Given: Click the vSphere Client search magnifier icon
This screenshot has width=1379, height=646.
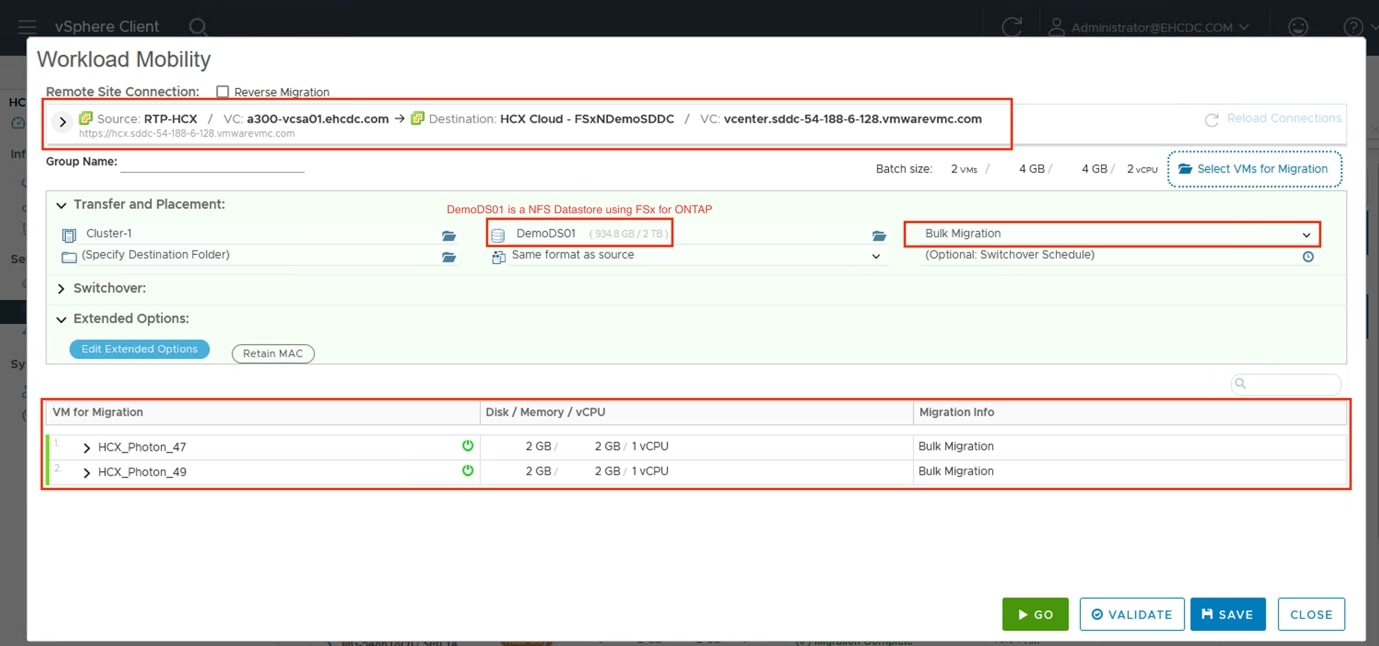Looking at the screenshot, I should (198, 27).
